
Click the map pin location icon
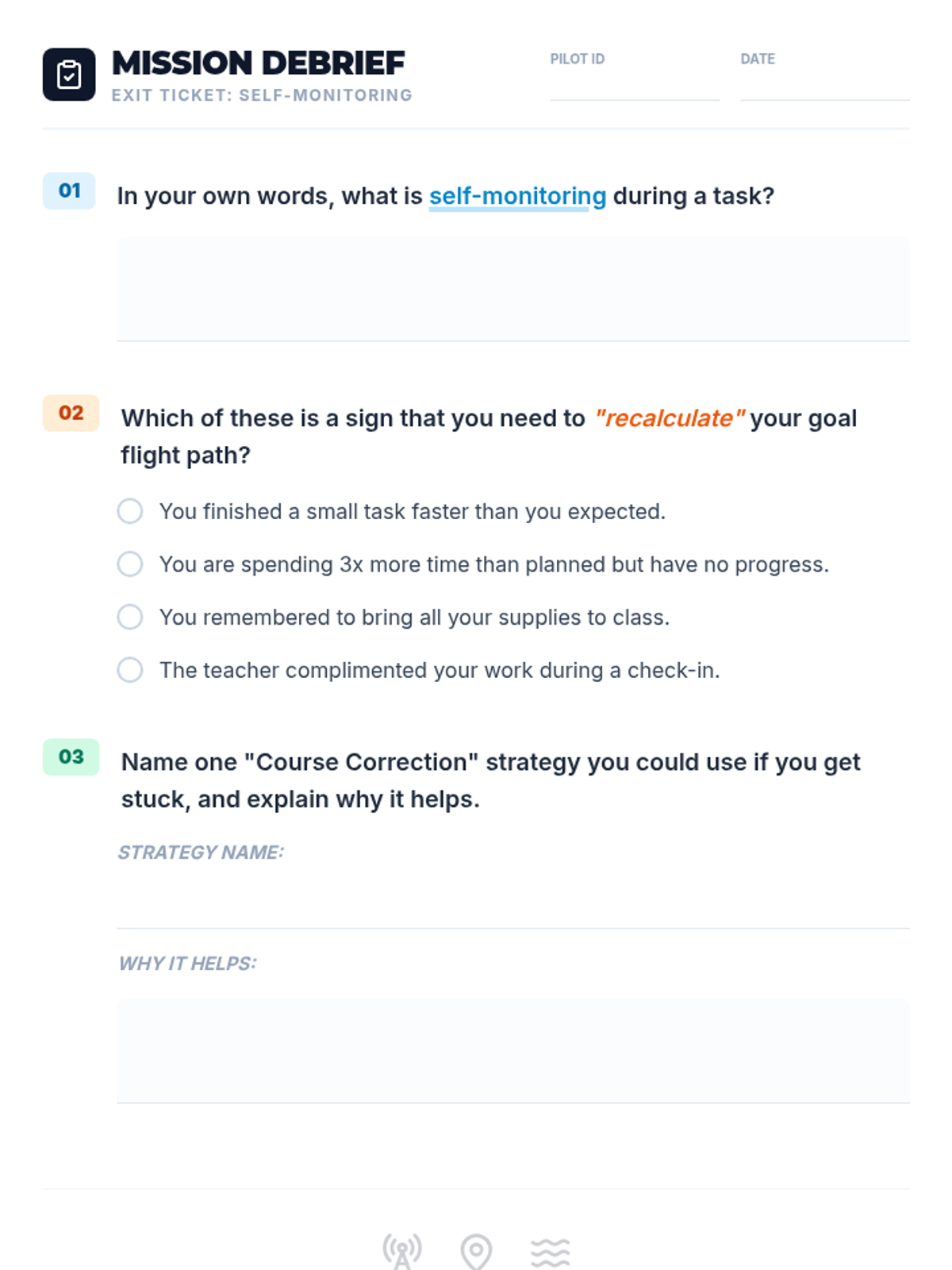[476, 1252]
